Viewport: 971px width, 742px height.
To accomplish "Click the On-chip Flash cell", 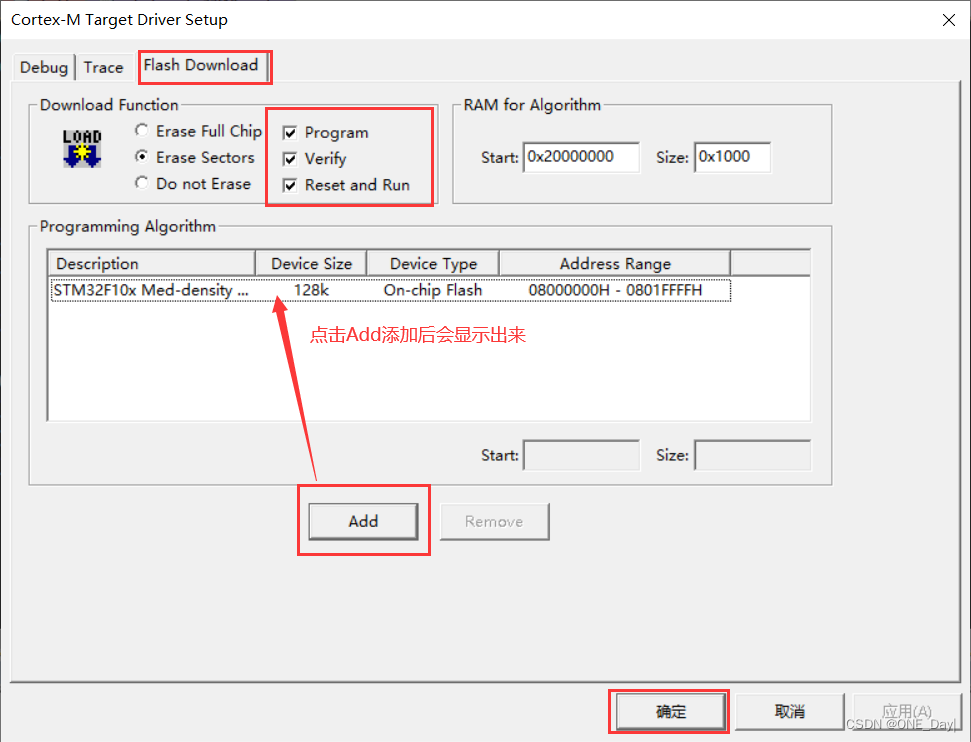I will (433, 290).
